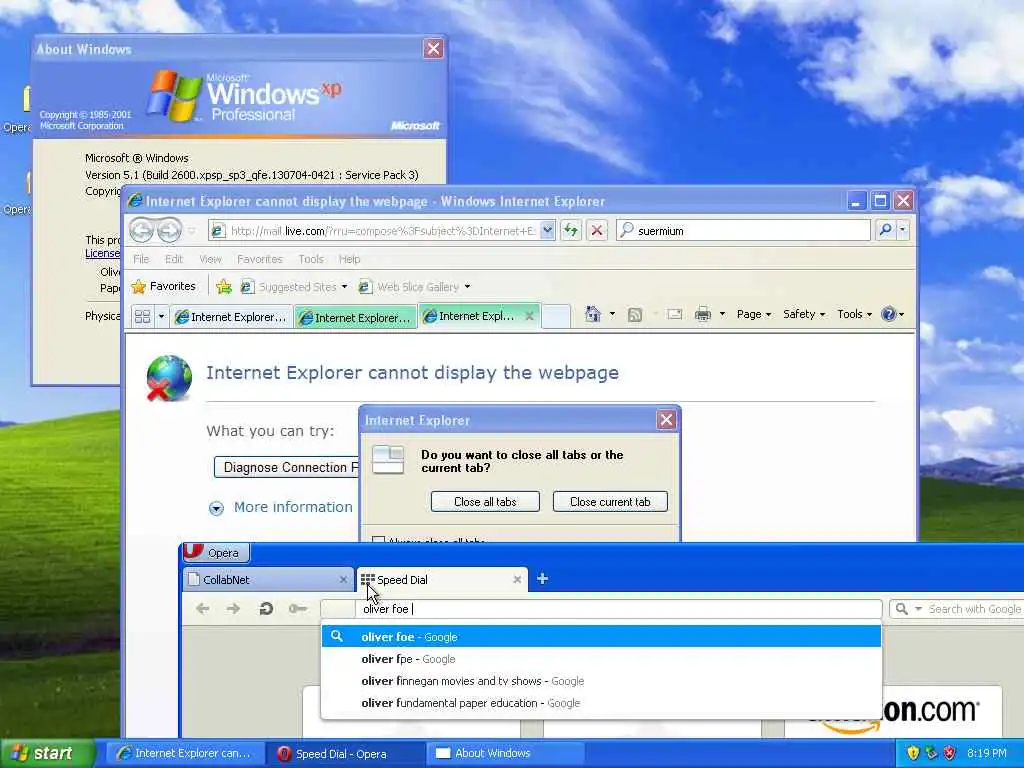Click the IE RSS feeds icon
1024x768 pixels.
(634, 315)
